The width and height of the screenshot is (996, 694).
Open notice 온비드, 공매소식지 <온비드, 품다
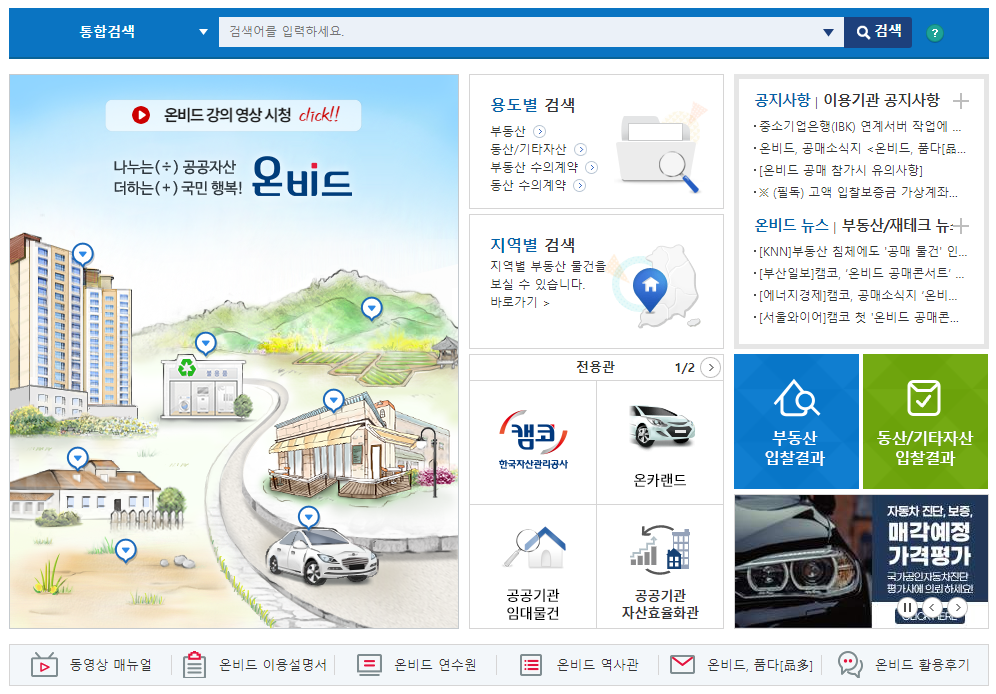(860, 148)
